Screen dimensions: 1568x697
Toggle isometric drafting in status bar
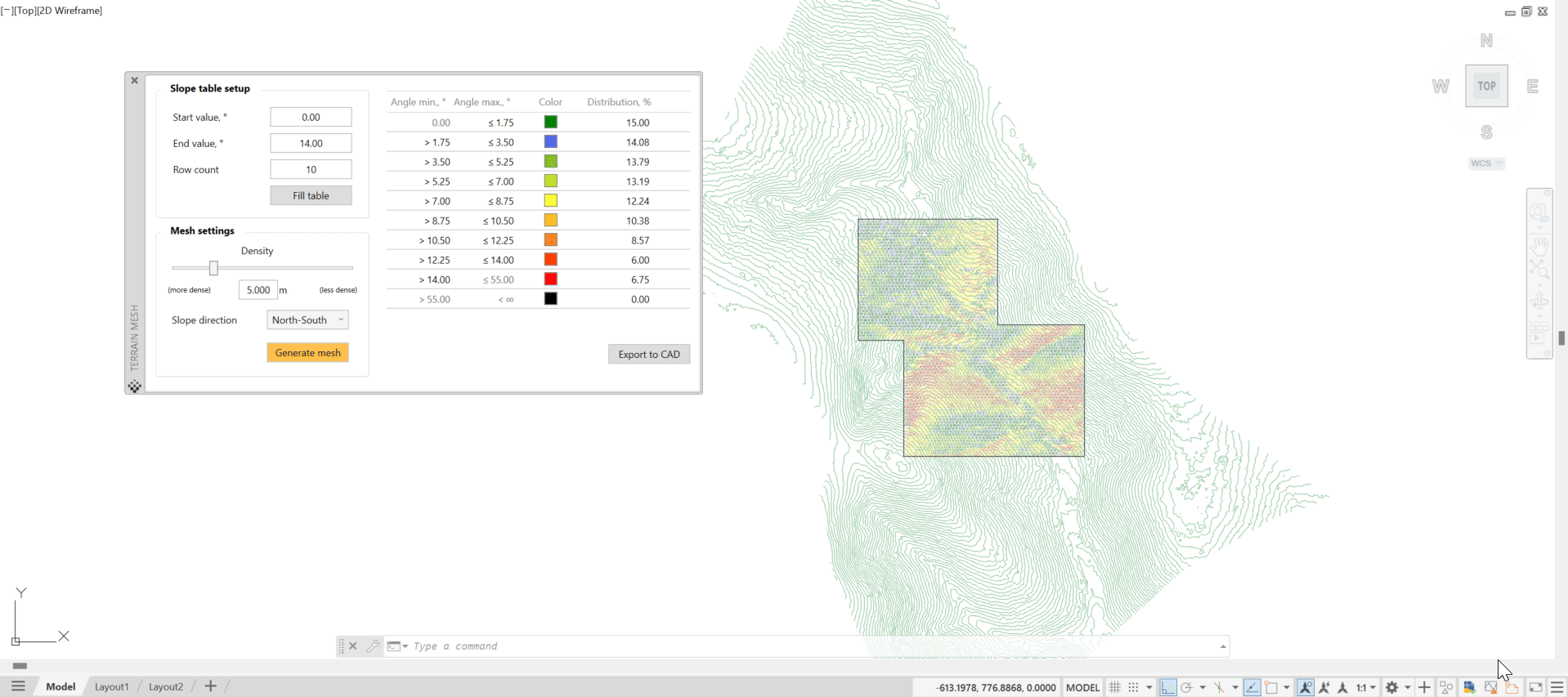click(1219, 687)
